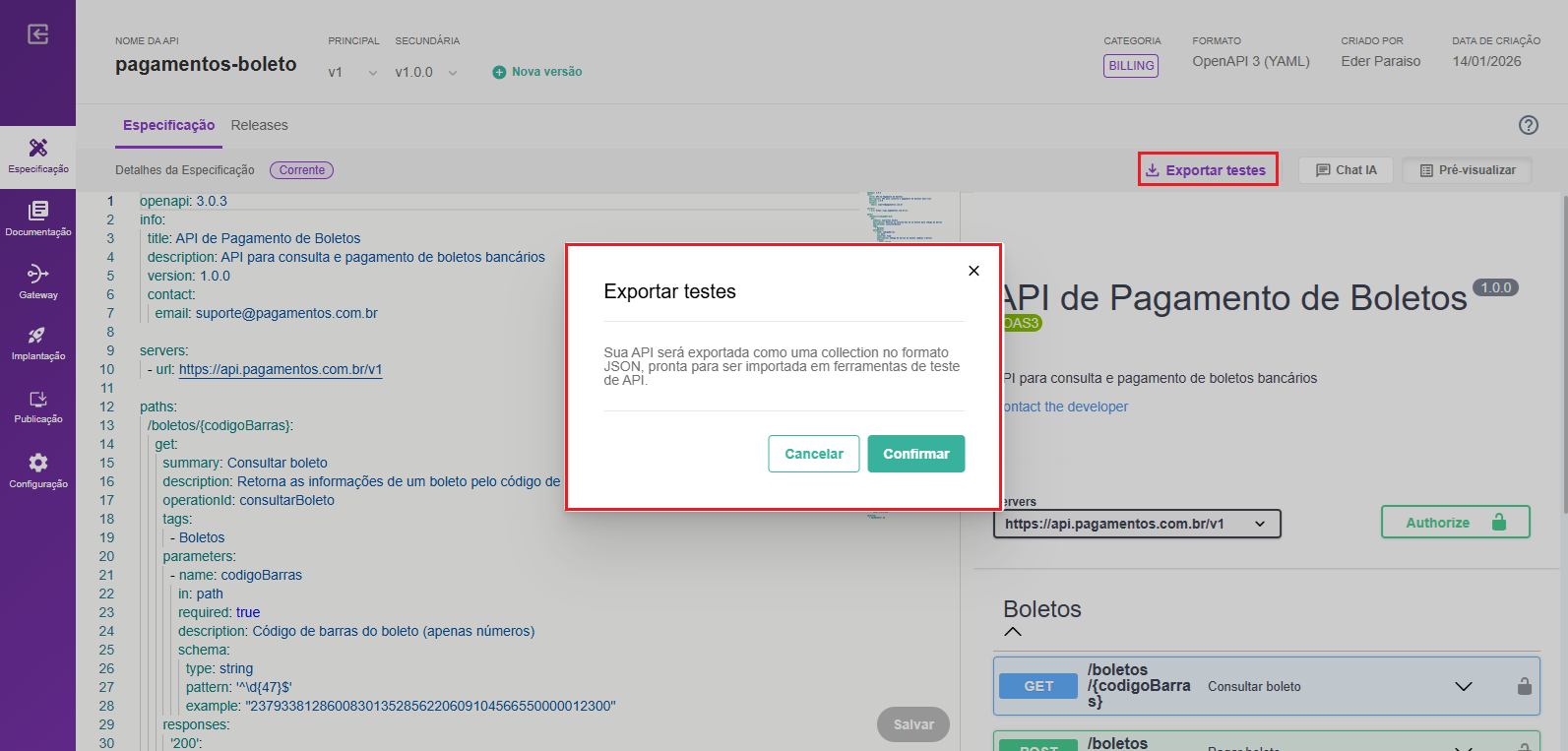The width and height of the screenshot is (1568, 751).
Task: Select the Especificação tab
Action: point(168,125)
